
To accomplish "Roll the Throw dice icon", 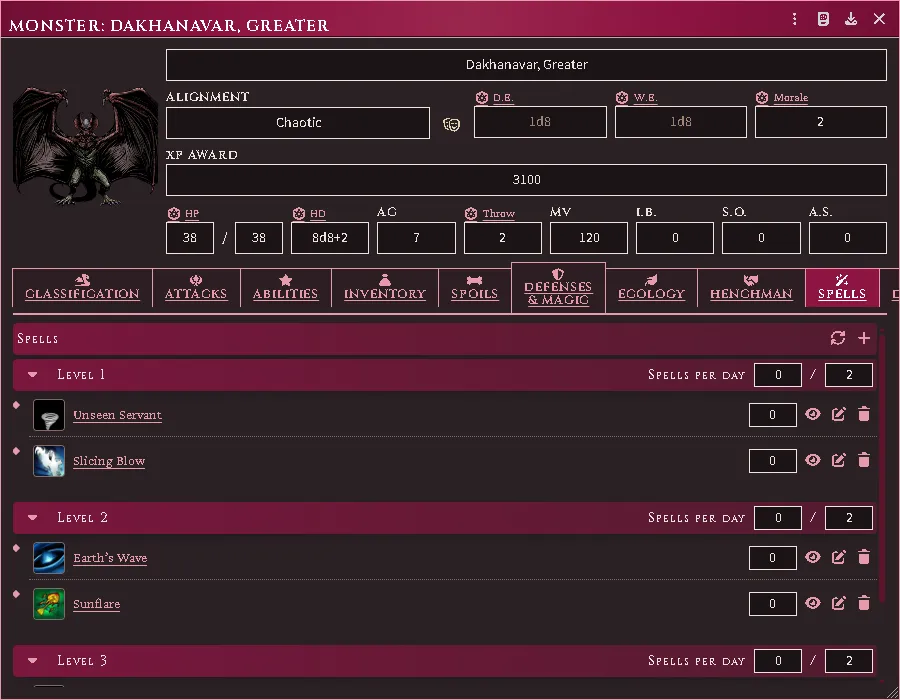I will (x=471, y=213).
